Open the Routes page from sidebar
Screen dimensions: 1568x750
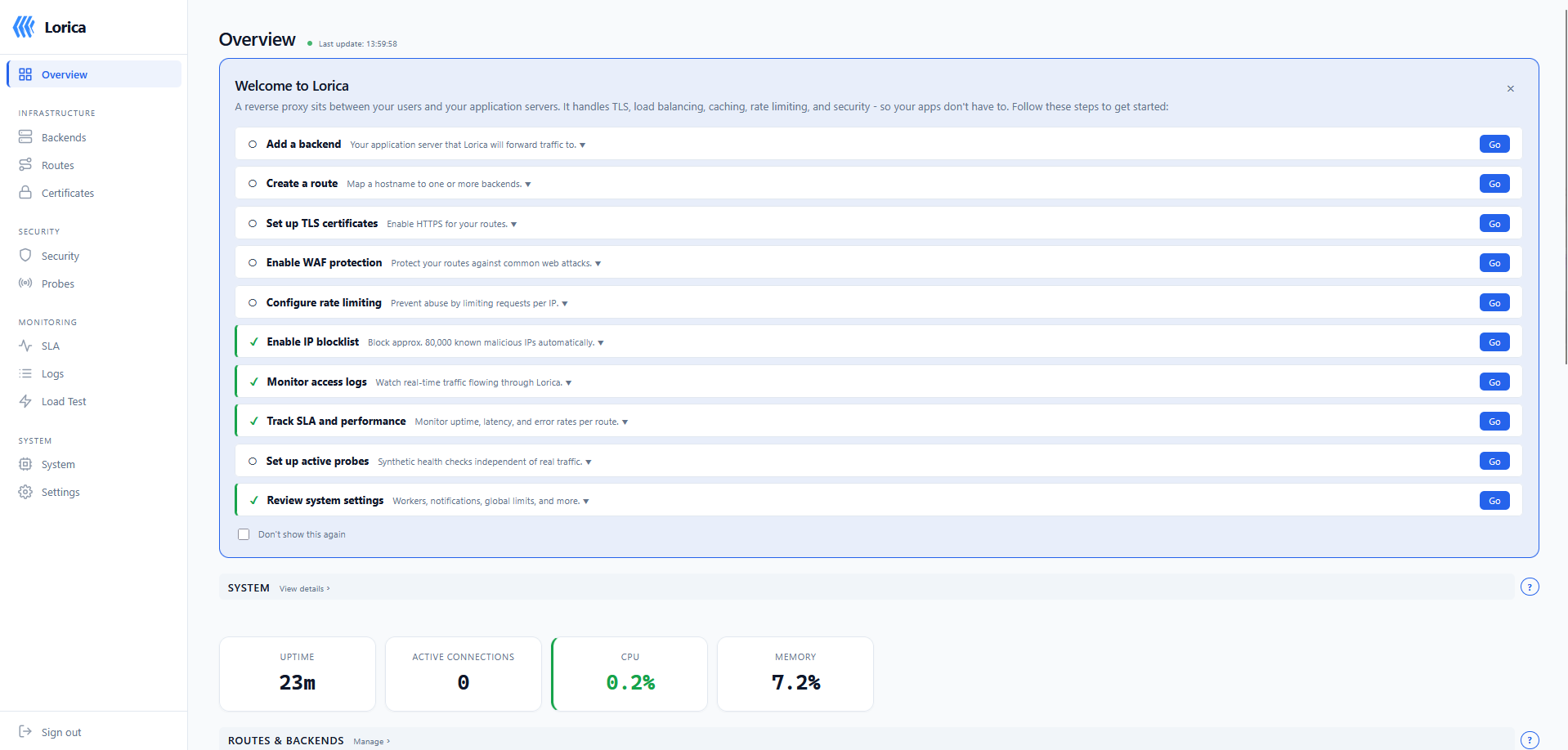(x=93, y=165)
